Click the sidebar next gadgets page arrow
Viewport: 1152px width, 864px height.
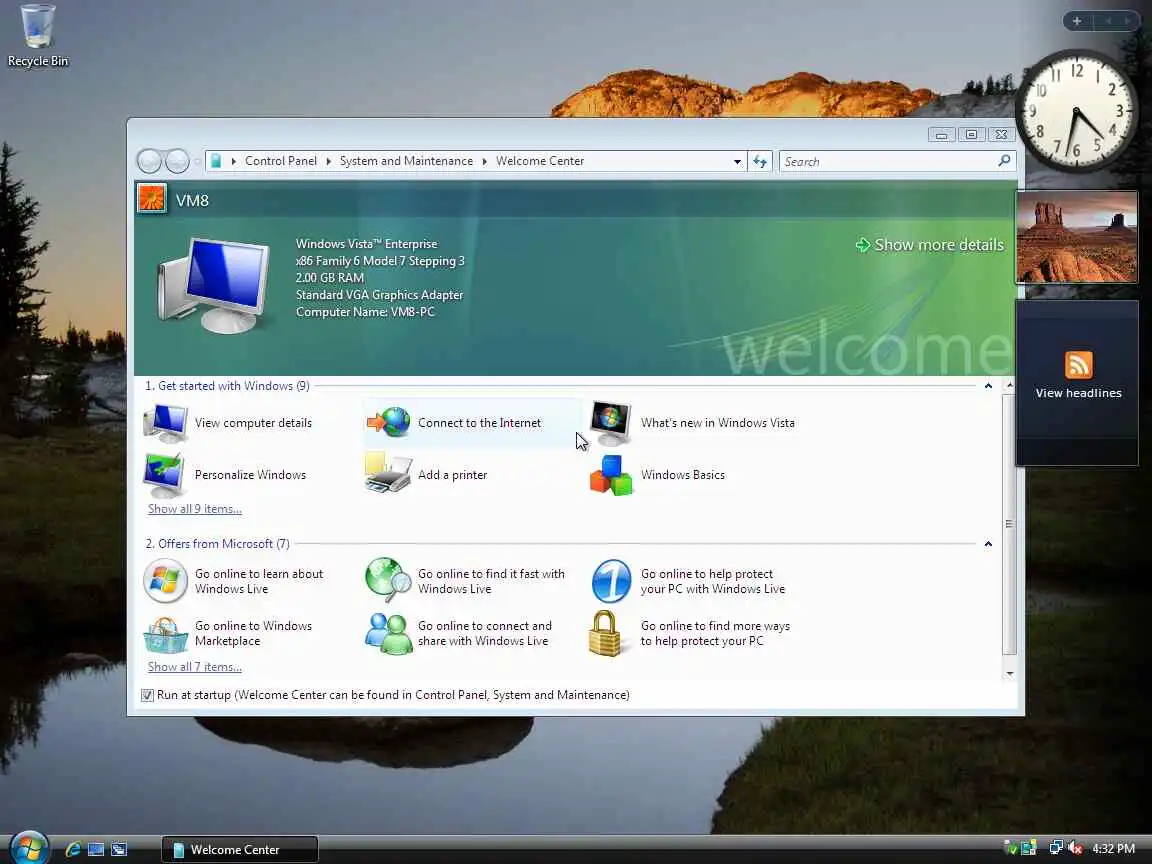1127,21
